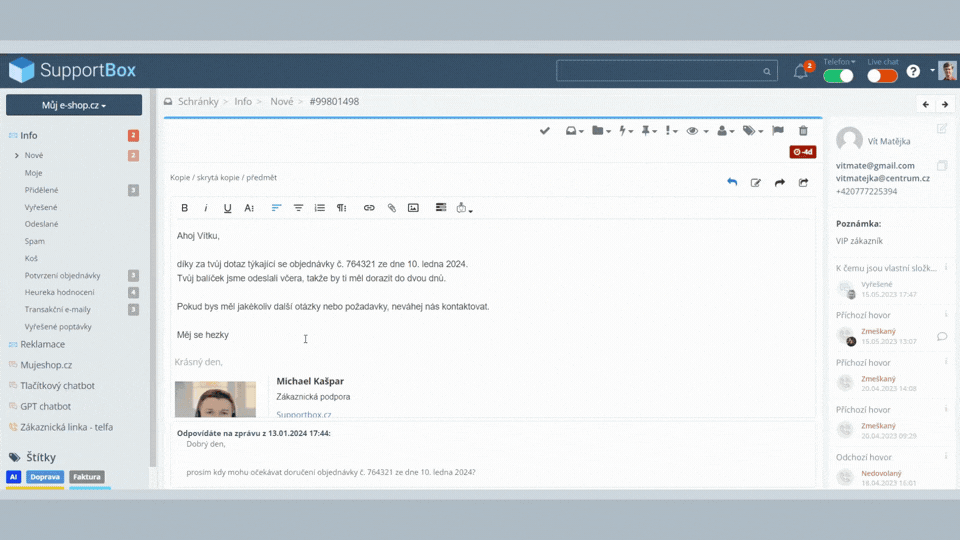Image resolution: width=960 pixels, height=540 pixels.
Task: Select the Přidělené folder
Action: point(41,190)
